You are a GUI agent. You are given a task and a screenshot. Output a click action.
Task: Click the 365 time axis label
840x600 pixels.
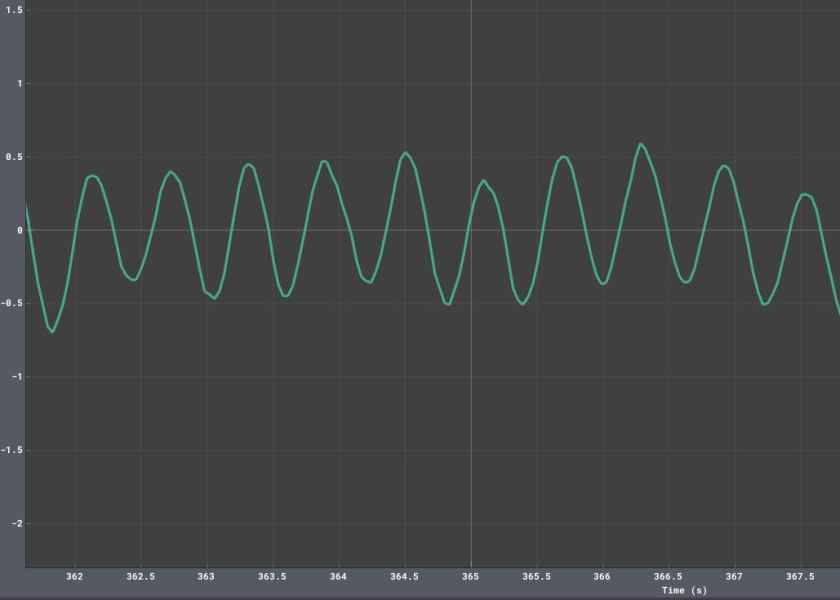pyautogui.click(x=470, y=576)
